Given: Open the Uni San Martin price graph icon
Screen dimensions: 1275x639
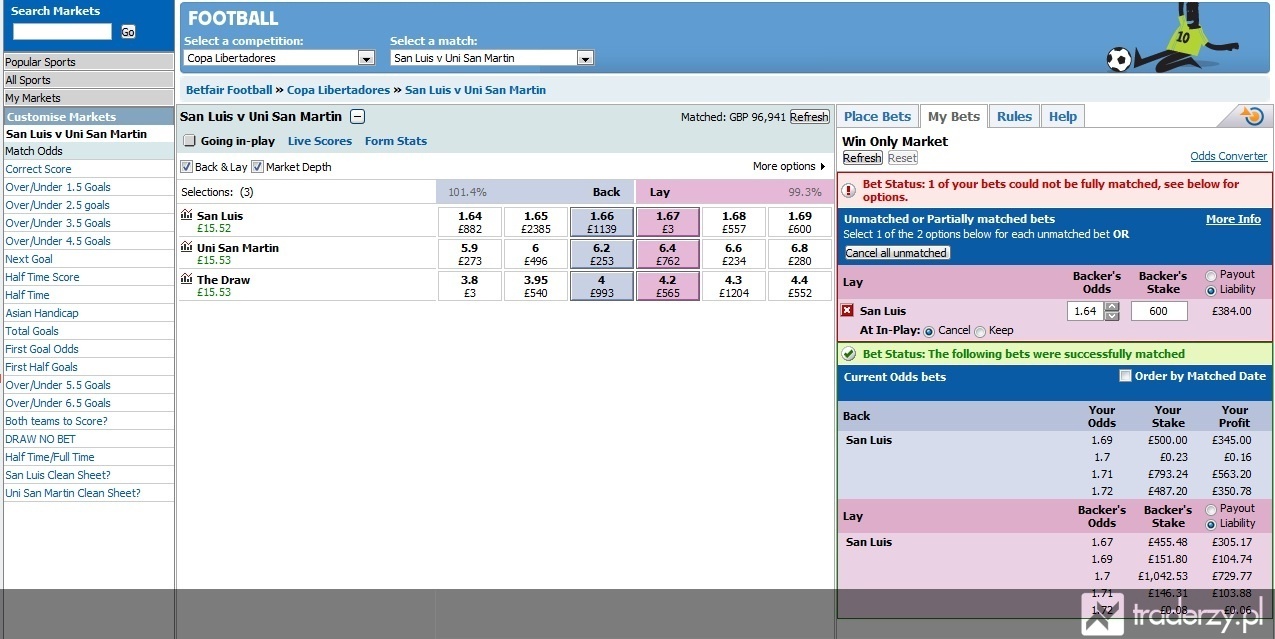Looking at the screenshot, I should [187, 247].
